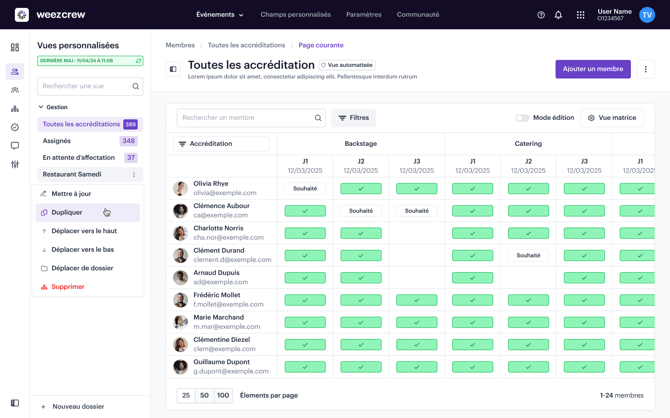Toggle Olivia Rhye Backstage J2 checked cell

coord(361,188)
